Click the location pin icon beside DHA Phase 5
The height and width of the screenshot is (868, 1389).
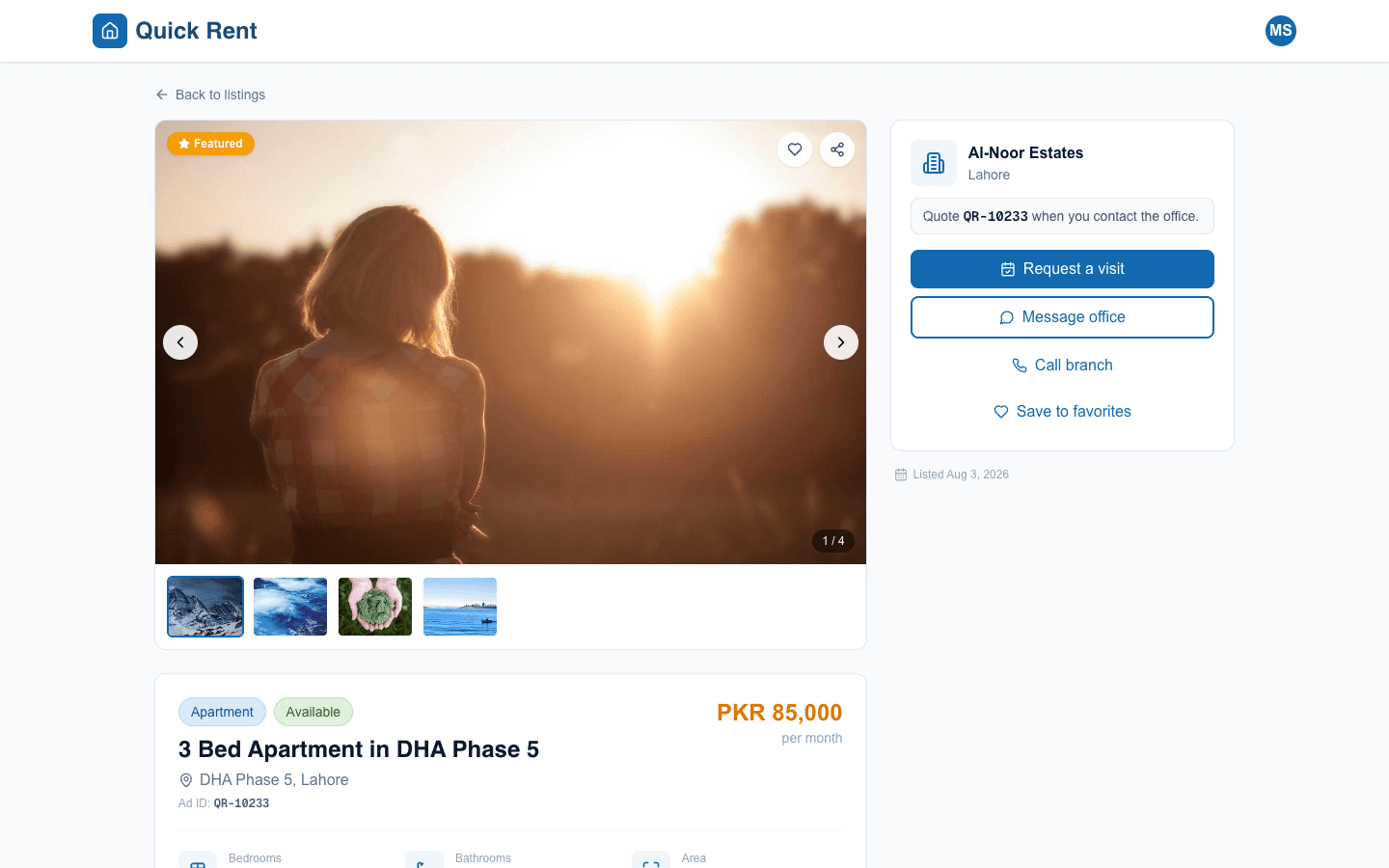click(x=186, y=780)
